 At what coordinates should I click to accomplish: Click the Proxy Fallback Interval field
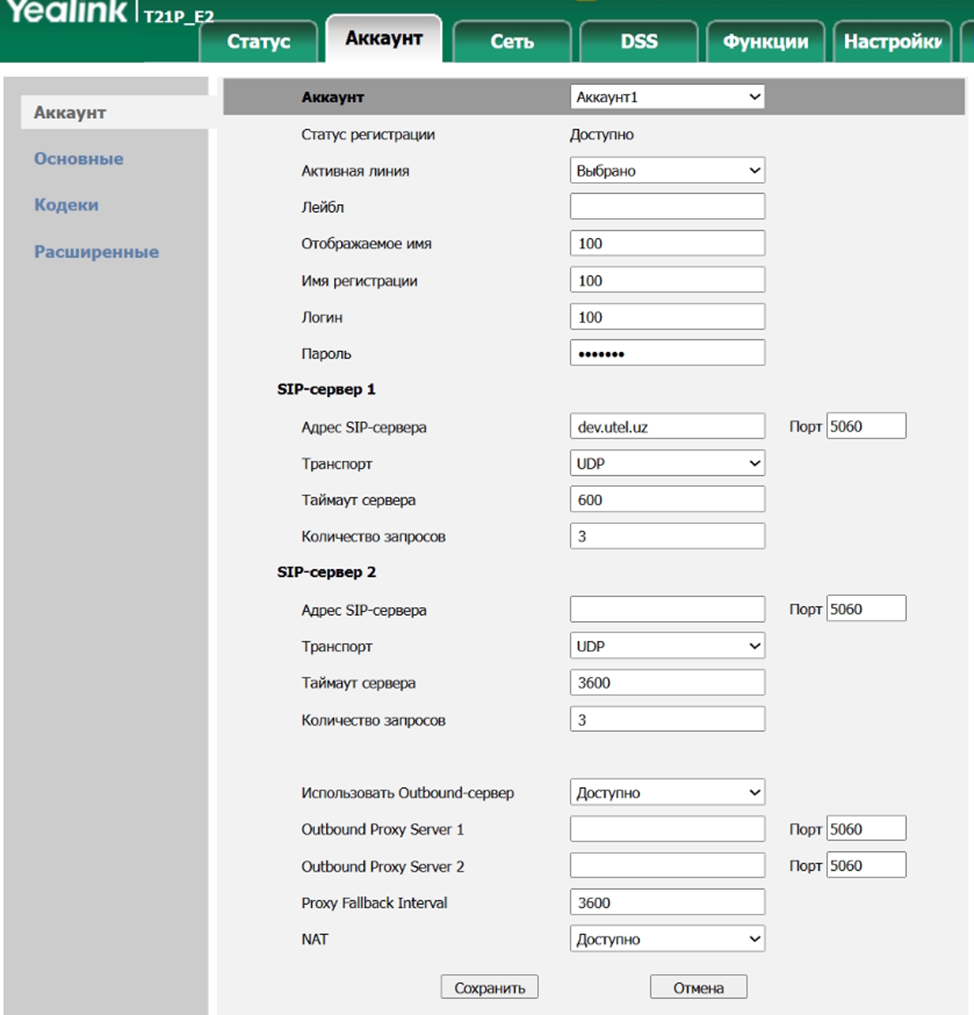click(667, 903)
